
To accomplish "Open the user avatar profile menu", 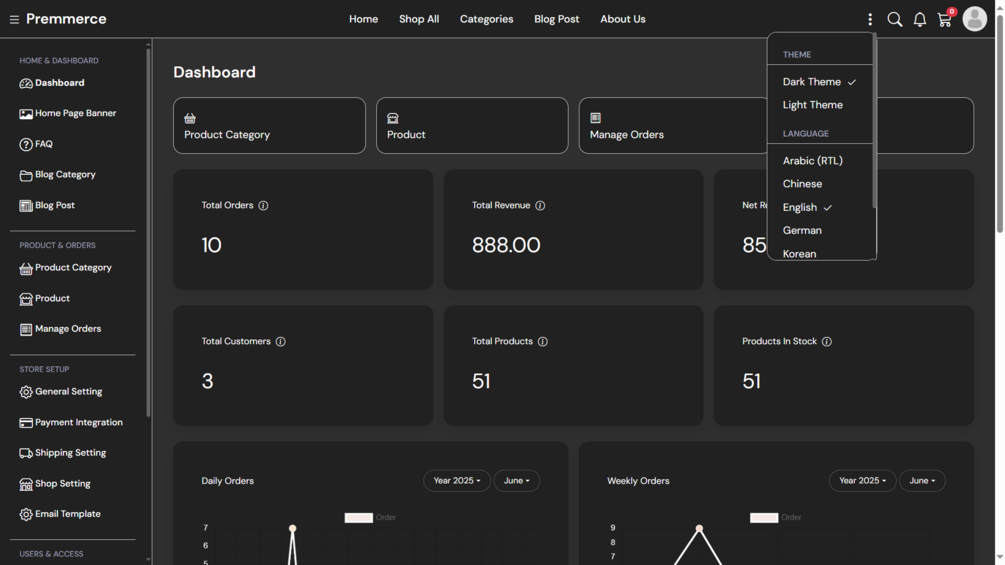I will click(x=974, y=19).
